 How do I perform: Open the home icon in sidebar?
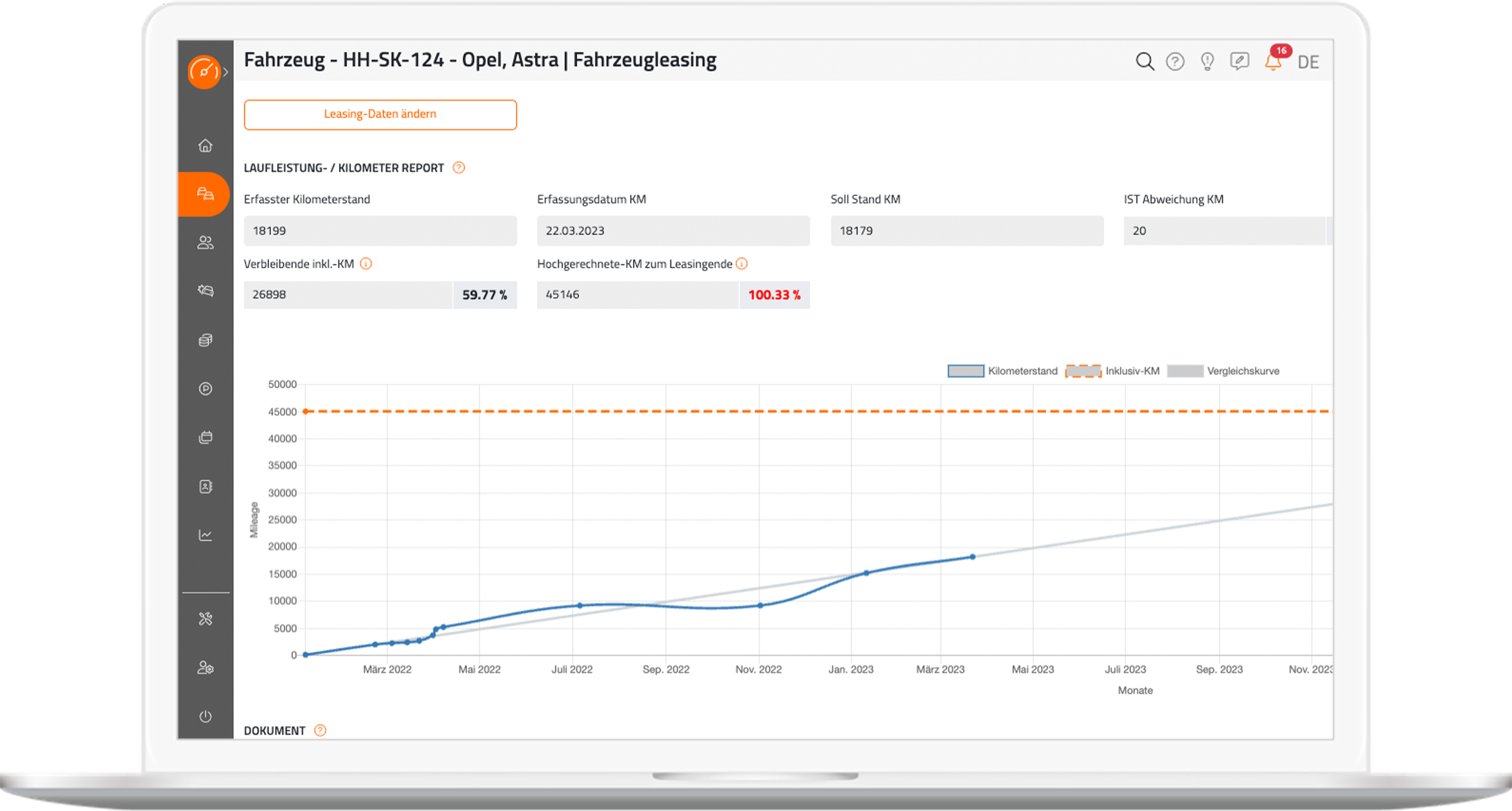click(x=205, y=145)
